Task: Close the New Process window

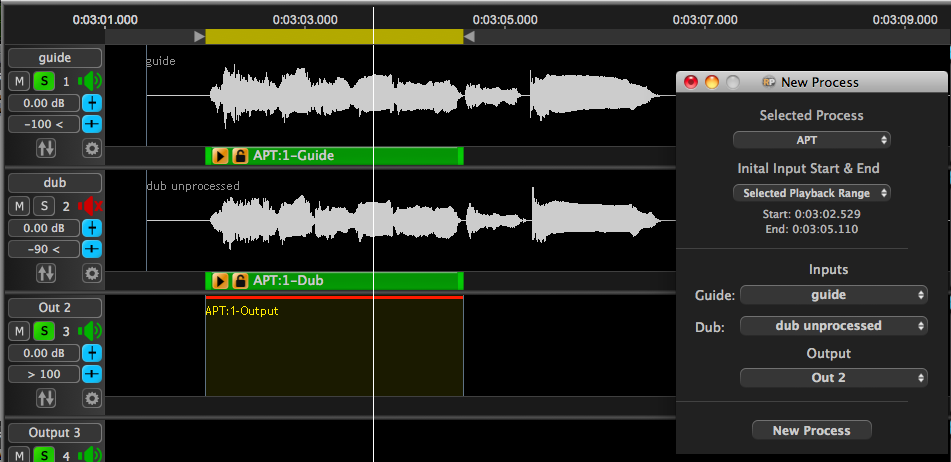Action: [691, 82]
